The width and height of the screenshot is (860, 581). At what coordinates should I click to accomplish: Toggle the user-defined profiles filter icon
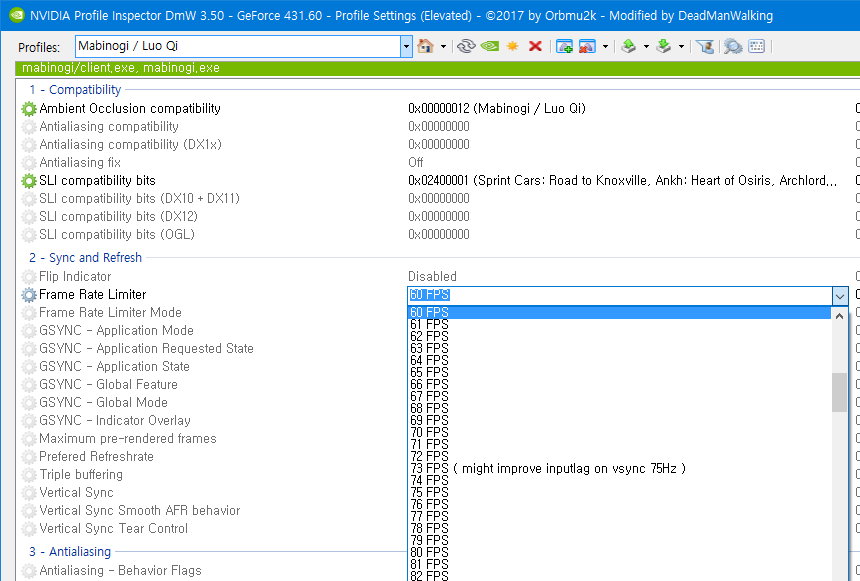point(705,46)
